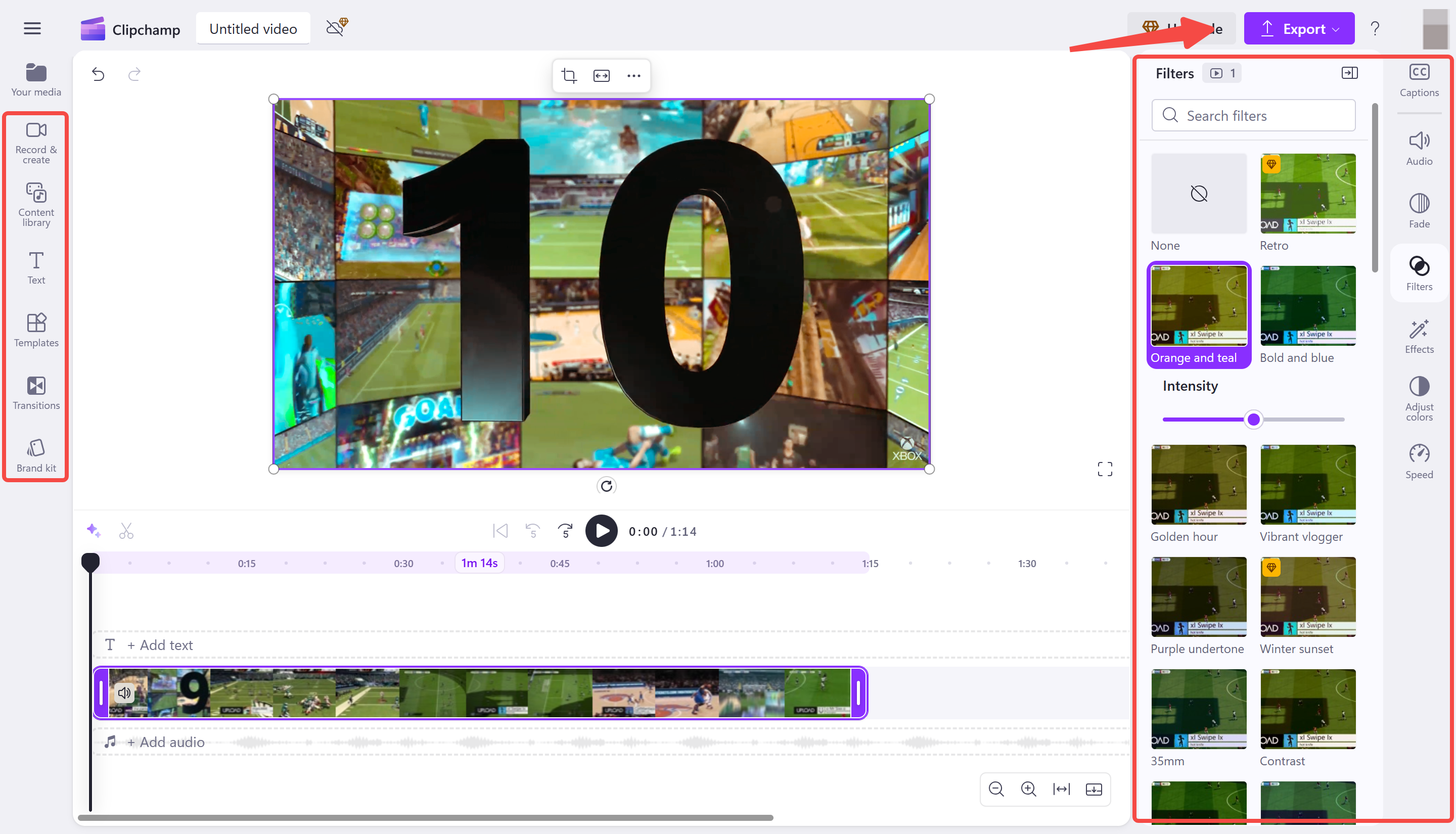Open the hamburger menu
1456x834 pixels.
(32, 28)
